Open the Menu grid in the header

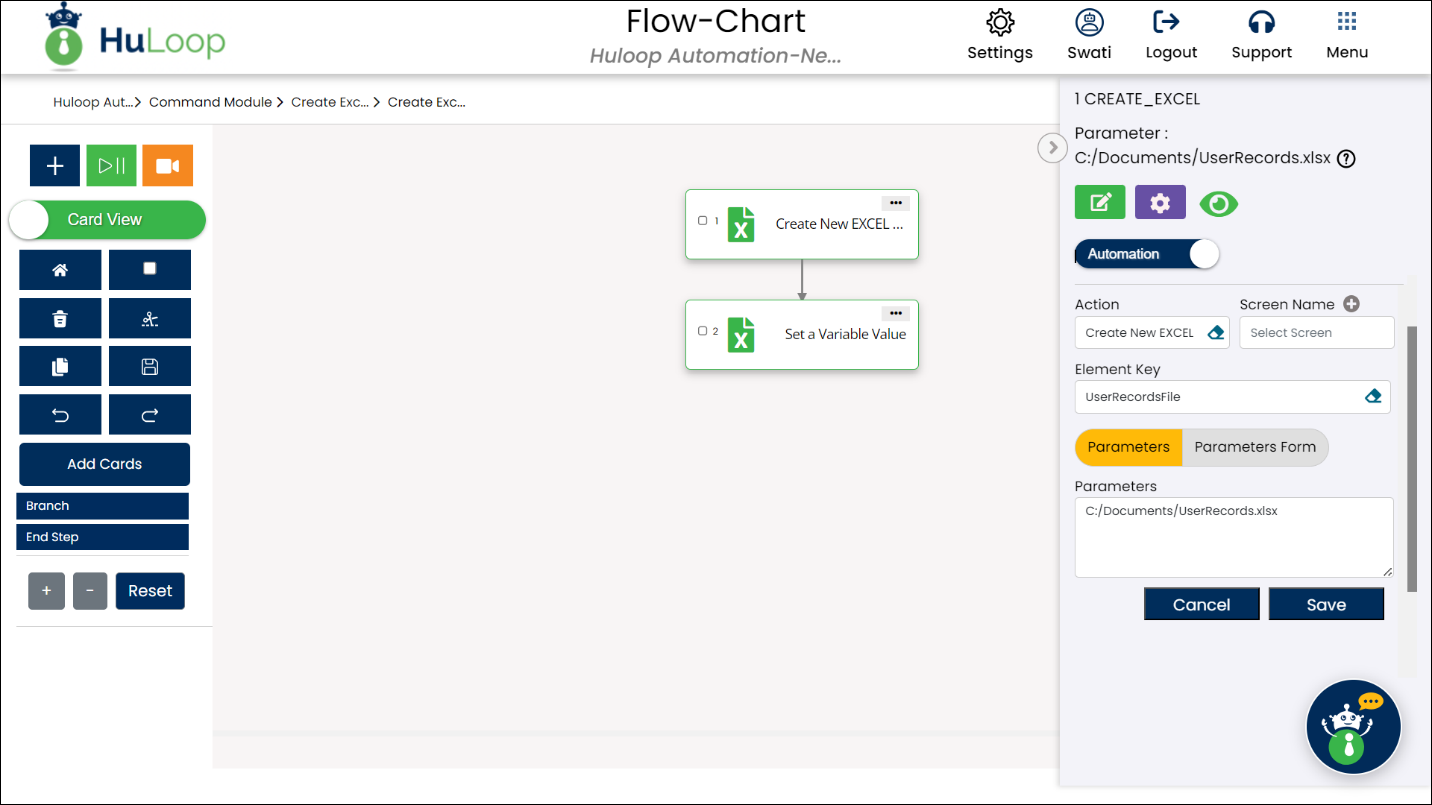coord(1346,34)
